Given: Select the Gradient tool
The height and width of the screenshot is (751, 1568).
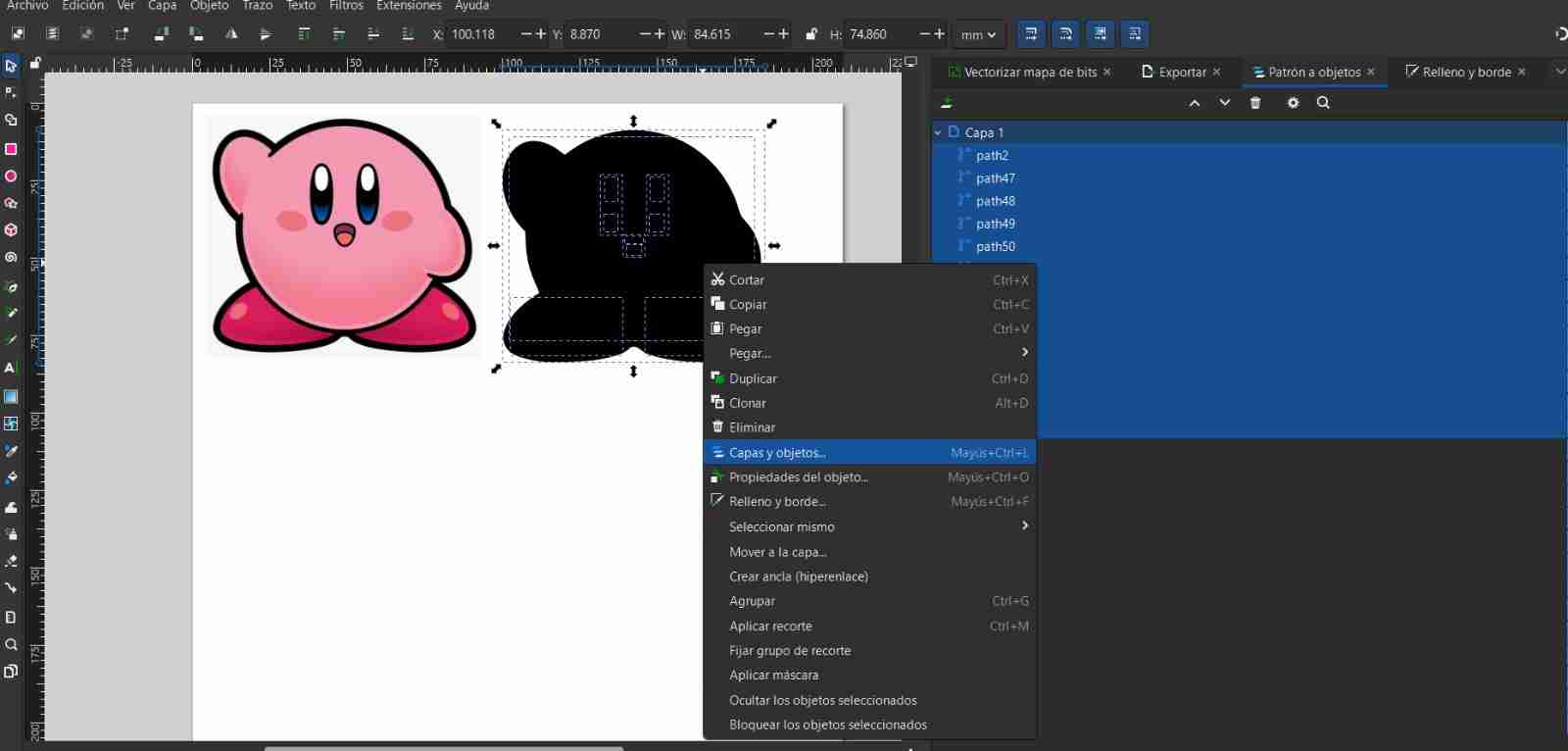Looking at the screenshot, I should 11,397.
